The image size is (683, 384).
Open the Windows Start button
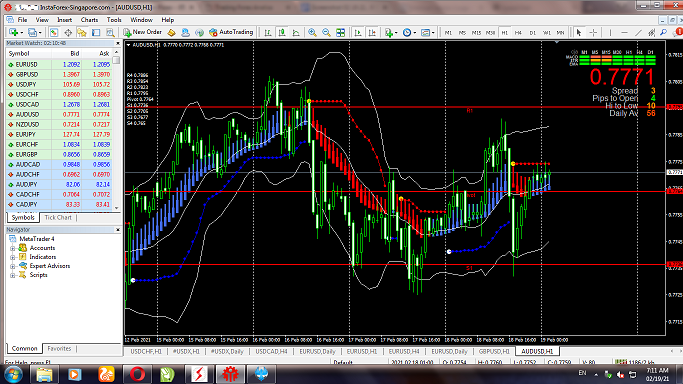tap(13, 374)
